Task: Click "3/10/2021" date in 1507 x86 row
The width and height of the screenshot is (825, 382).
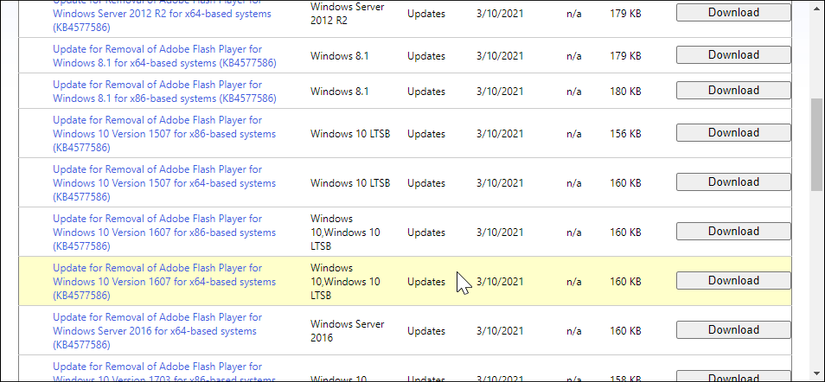Action: point(500,134)
